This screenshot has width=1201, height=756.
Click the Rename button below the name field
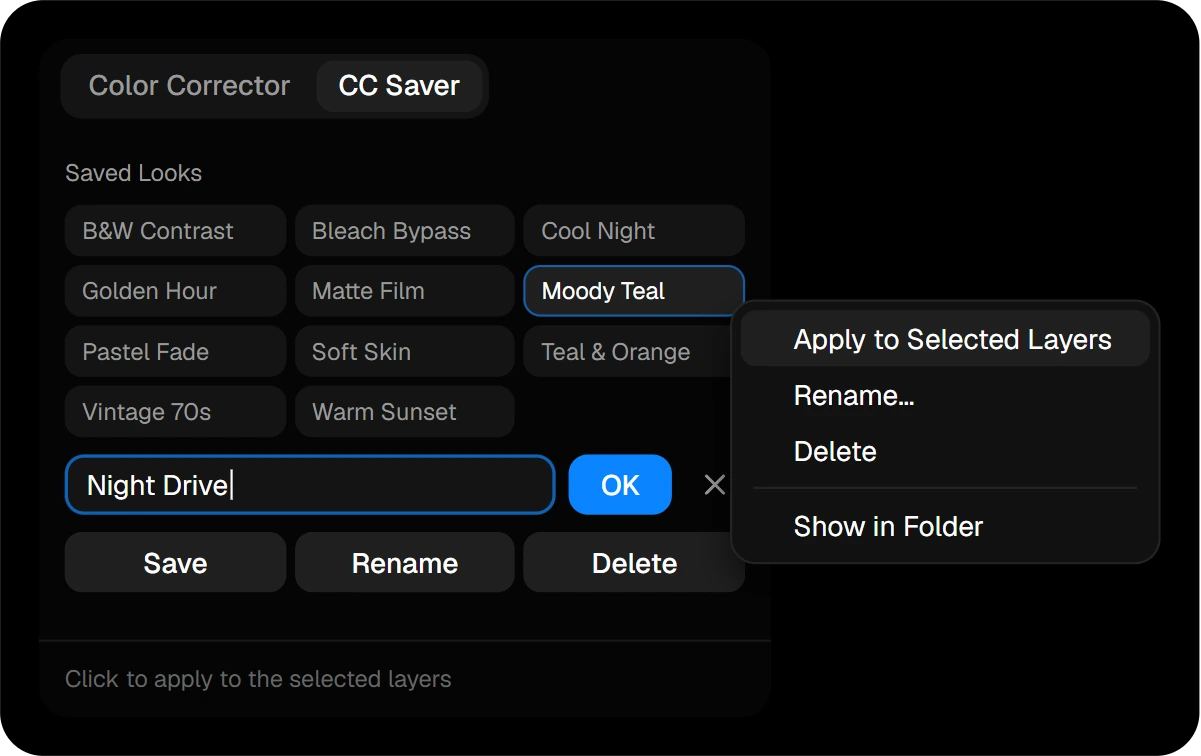(405, 563)
